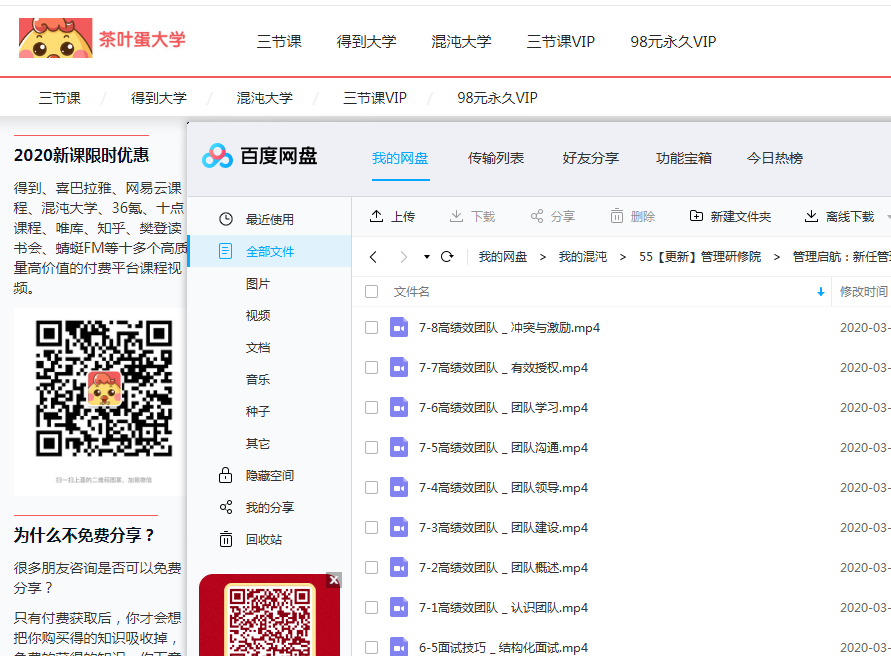Viewport: 891px width, 656px height.
Task: Check the box for 7-8高绩效团队 冲突与激励.mp4
Action: [372, 327]
